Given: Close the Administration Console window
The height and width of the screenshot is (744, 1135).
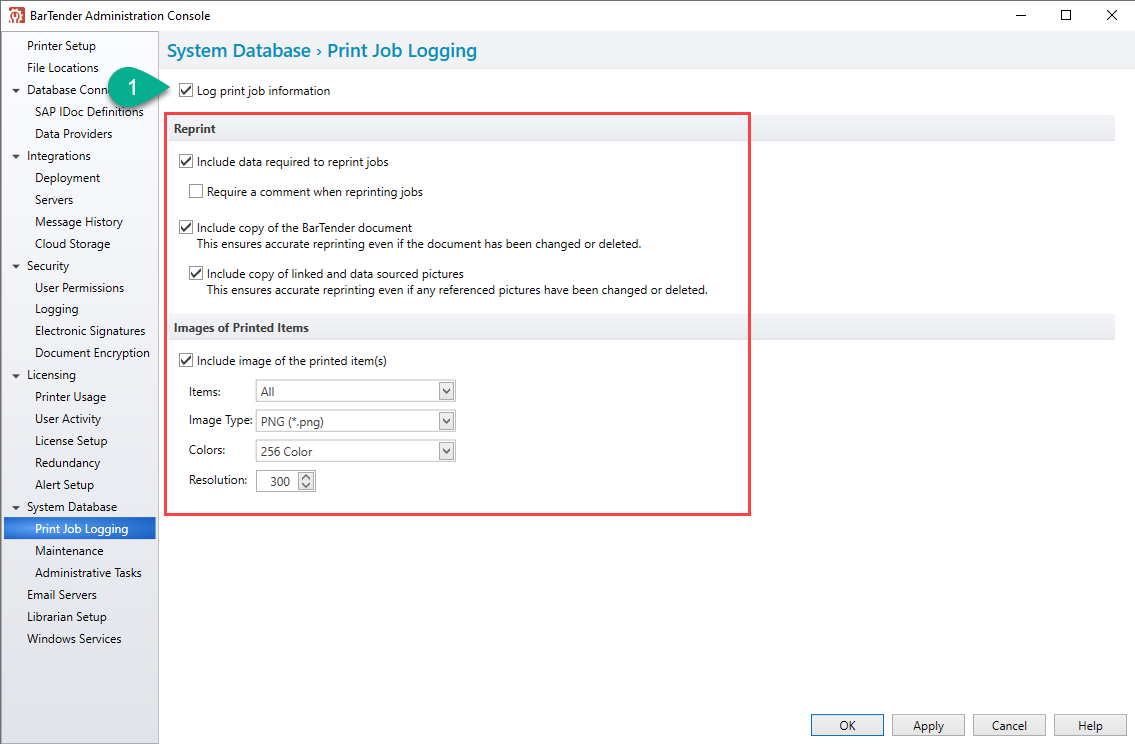Looking at the screenshot, I should (1112, 15).
